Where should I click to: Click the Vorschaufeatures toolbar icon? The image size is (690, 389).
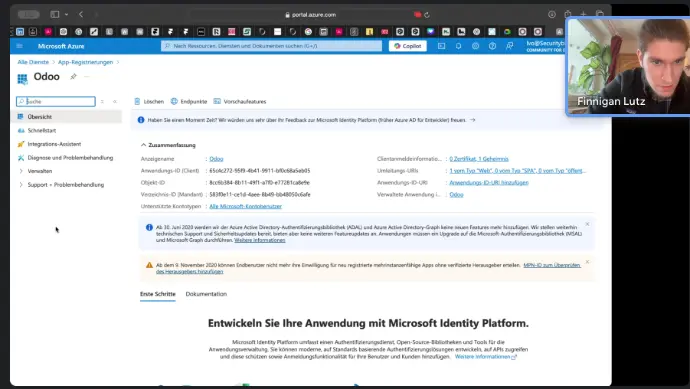coord(217,101)
